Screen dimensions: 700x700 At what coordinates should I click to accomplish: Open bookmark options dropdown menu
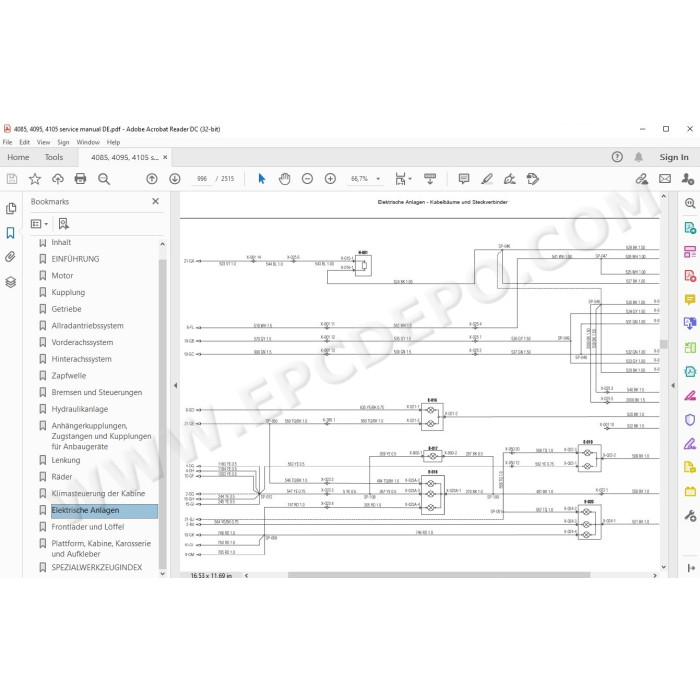[x=40, y=224]
